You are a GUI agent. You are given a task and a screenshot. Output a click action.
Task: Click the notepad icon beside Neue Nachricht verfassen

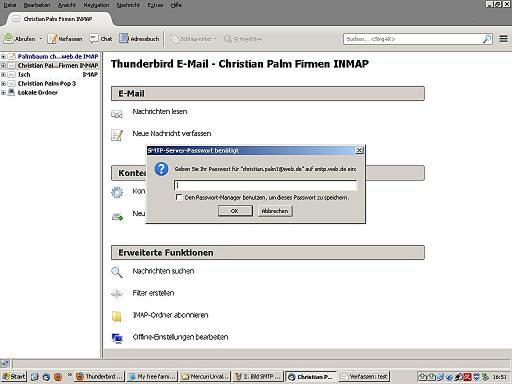117,135
